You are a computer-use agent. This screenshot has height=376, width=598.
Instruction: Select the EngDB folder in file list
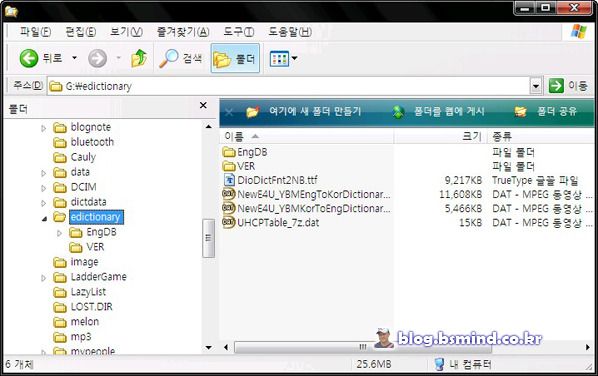pyautogui.click(x=252, y=152)
